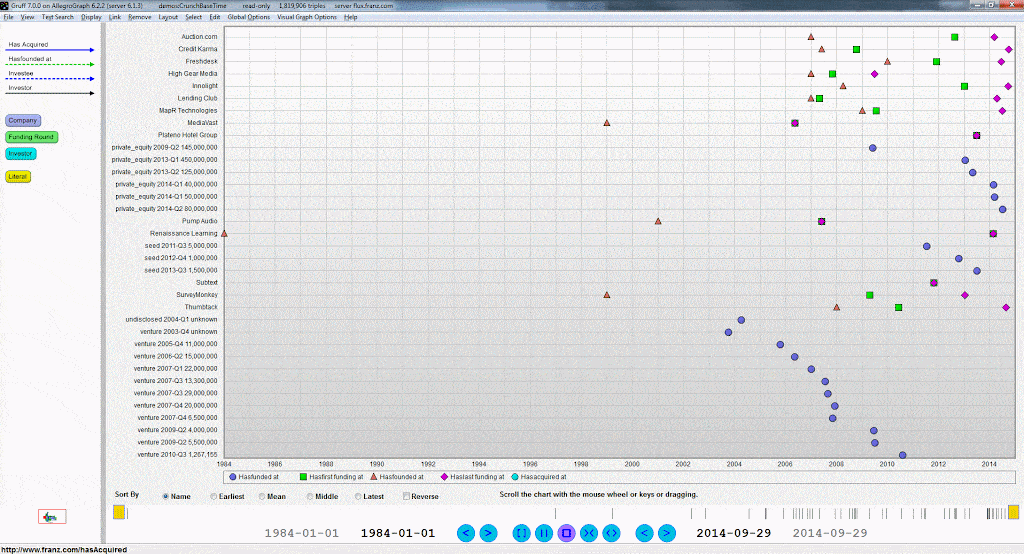
Task: Open the File menu
Action: pos(8,17)
